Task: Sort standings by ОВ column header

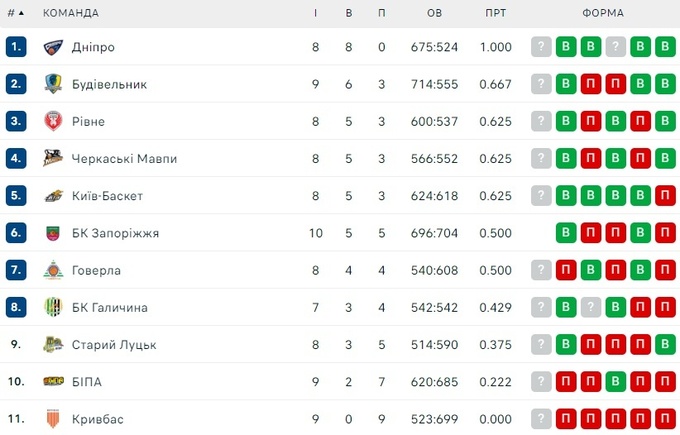Action: pyautogui.click(x=434, y=13)
